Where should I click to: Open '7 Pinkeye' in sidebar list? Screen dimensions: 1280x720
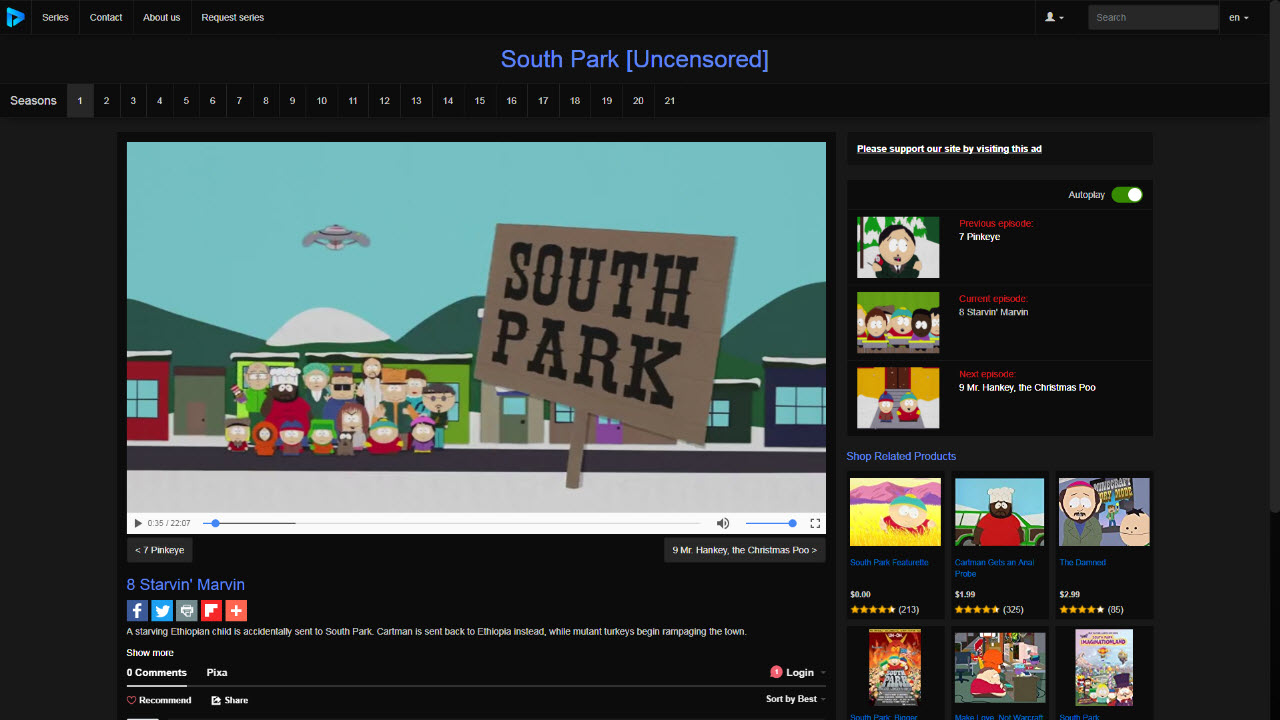tap(979, 237)
